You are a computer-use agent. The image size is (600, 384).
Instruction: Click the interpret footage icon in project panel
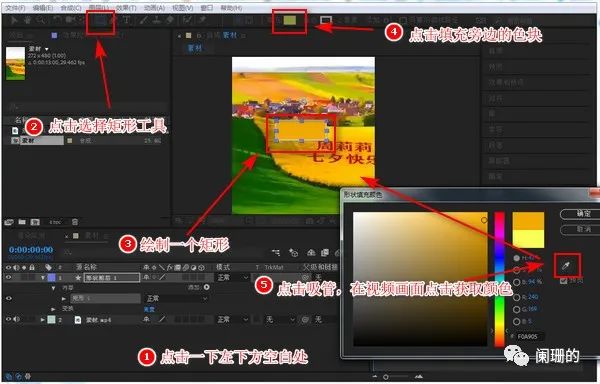click(9, 222)
